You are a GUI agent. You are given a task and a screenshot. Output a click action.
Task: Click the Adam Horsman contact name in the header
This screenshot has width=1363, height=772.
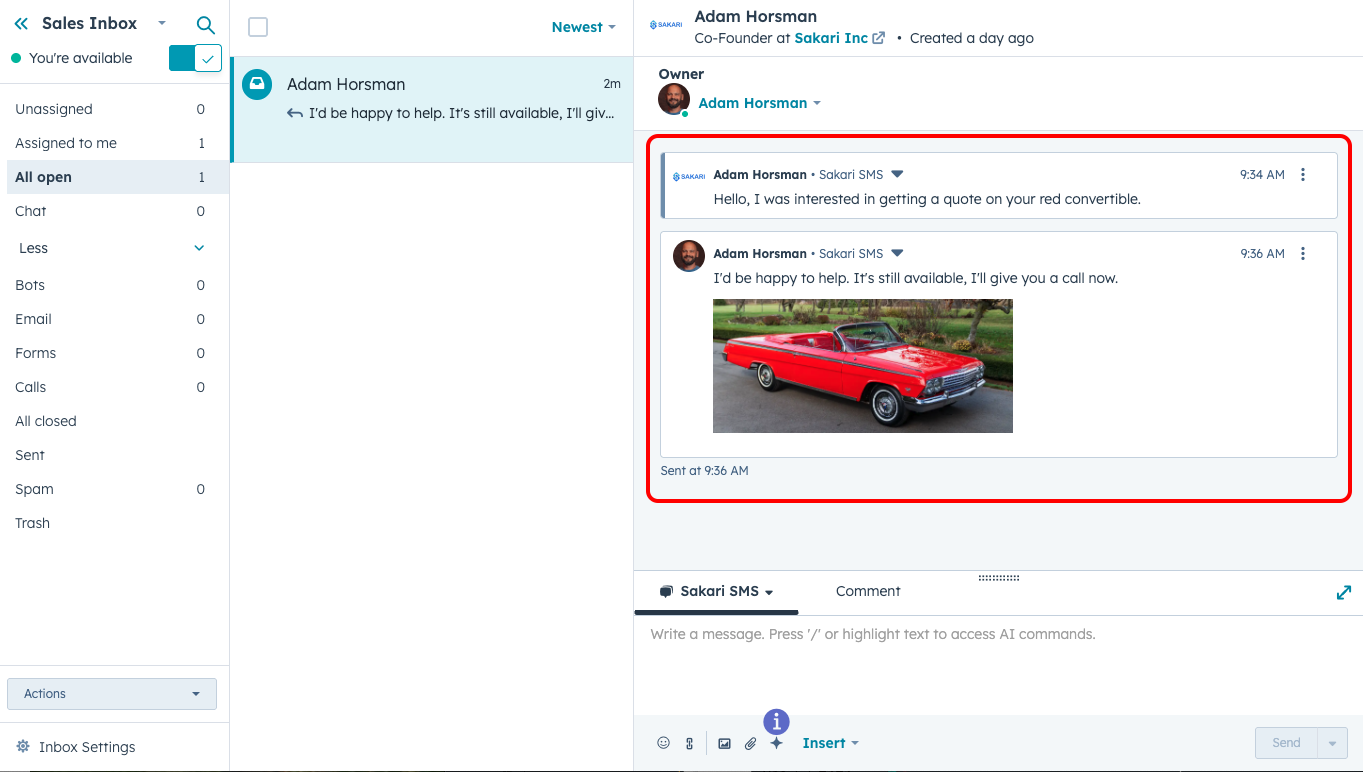click(x=756, y=16)
